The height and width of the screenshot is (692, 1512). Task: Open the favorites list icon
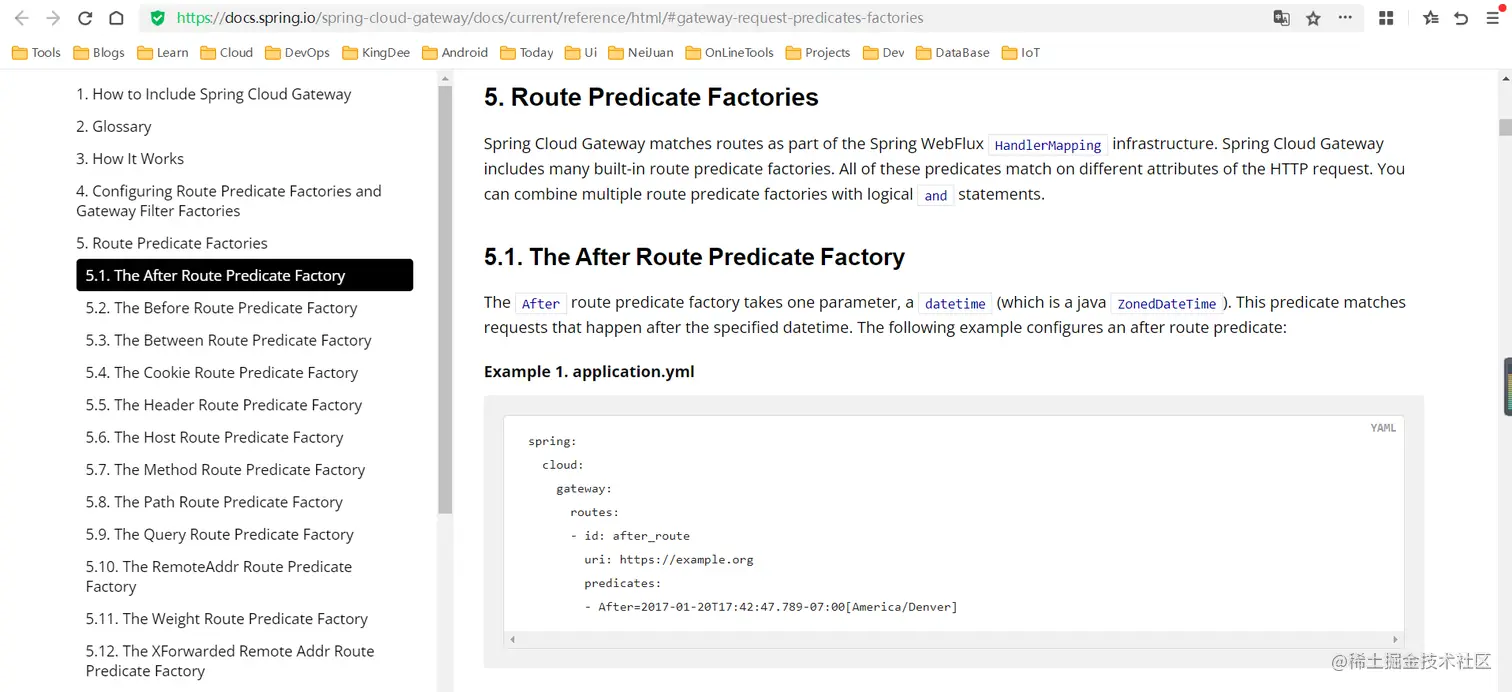click(1431, 18)
